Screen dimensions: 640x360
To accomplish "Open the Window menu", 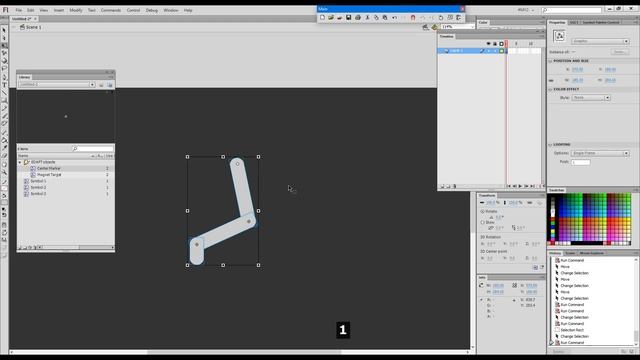I will click(x=171, y=10).
